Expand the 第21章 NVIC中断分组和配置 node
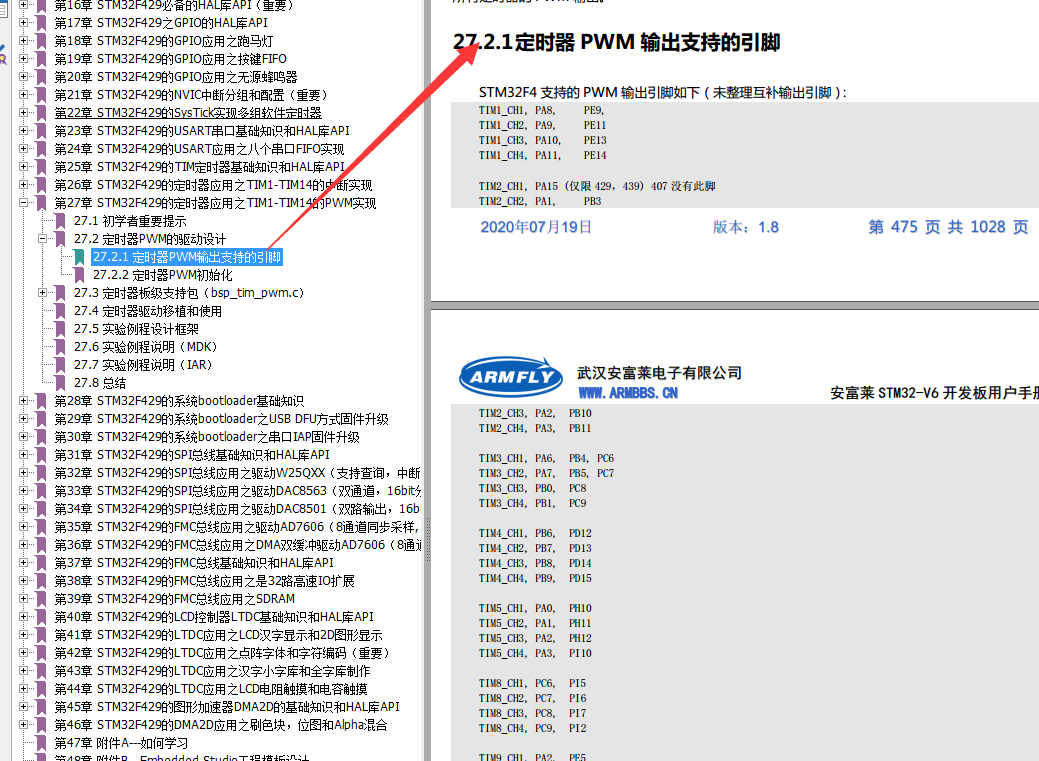 (x=23, y=95)
